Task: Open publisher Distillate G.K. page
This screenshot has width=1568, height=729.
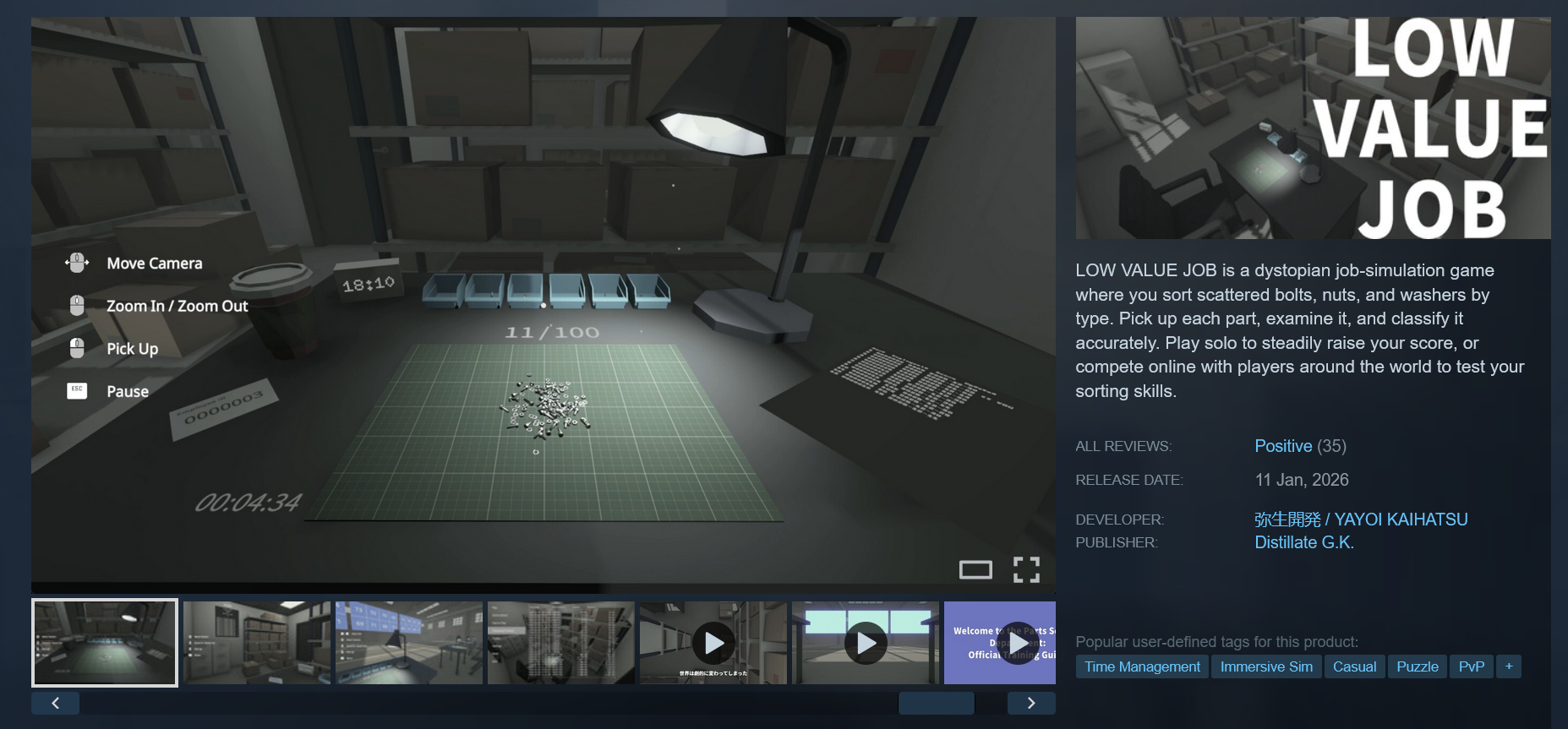Action: [1304, 542]
